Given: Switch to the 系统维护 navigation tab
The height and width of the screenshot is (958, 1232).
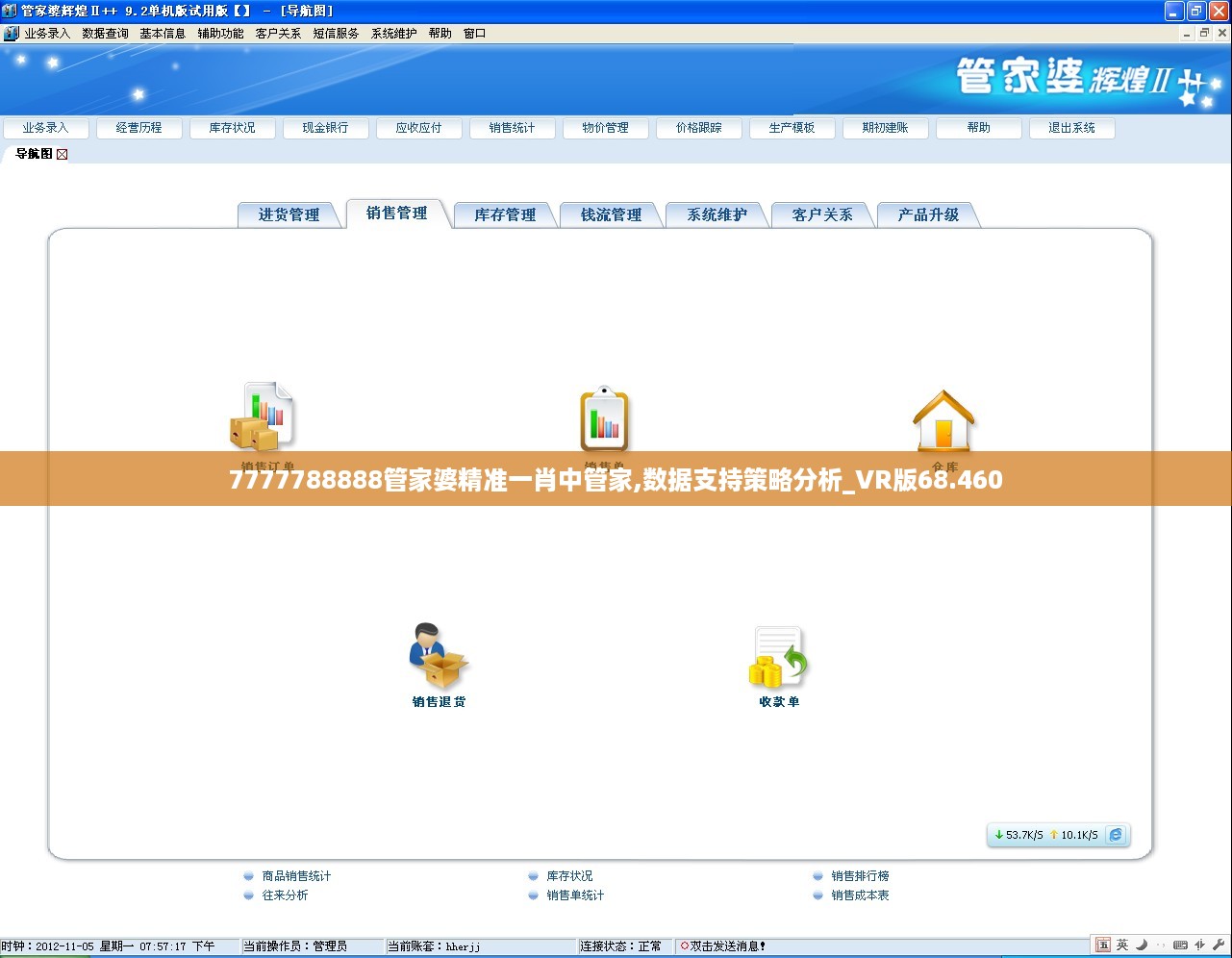Looking at the screenshot, I should click(x=717, y=215).
